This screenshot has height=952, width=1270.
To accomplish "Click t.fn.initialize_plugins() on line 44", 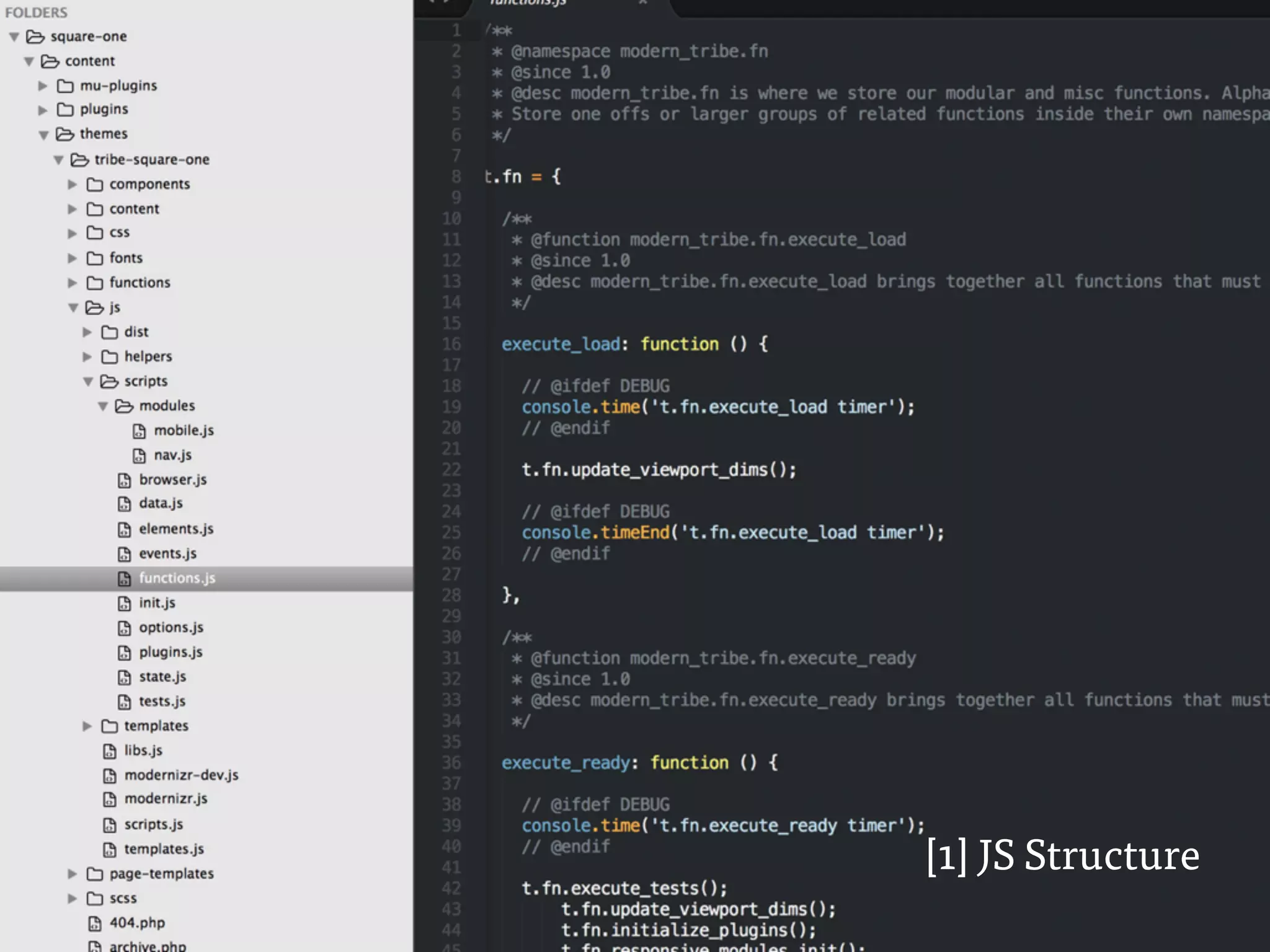I will pyautogui.click(x=689, y=930).
